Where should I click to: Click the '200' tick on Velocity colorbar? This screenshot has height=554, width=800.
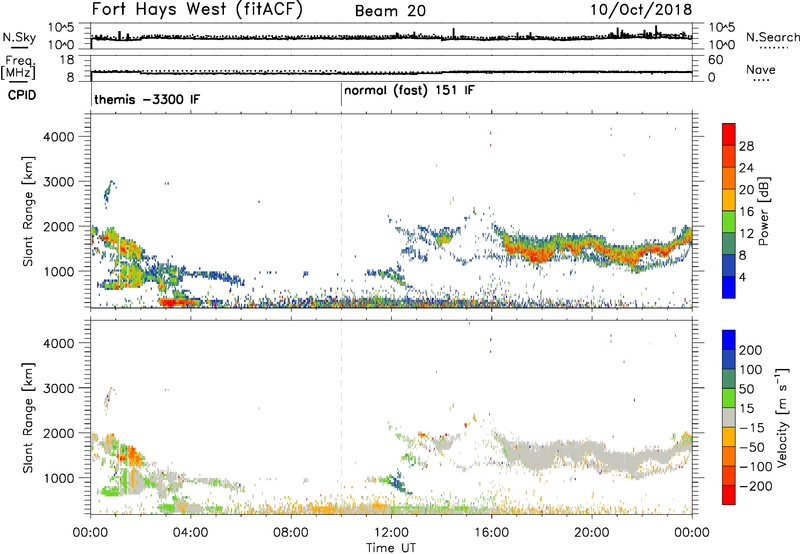click(x=751, y=350)
